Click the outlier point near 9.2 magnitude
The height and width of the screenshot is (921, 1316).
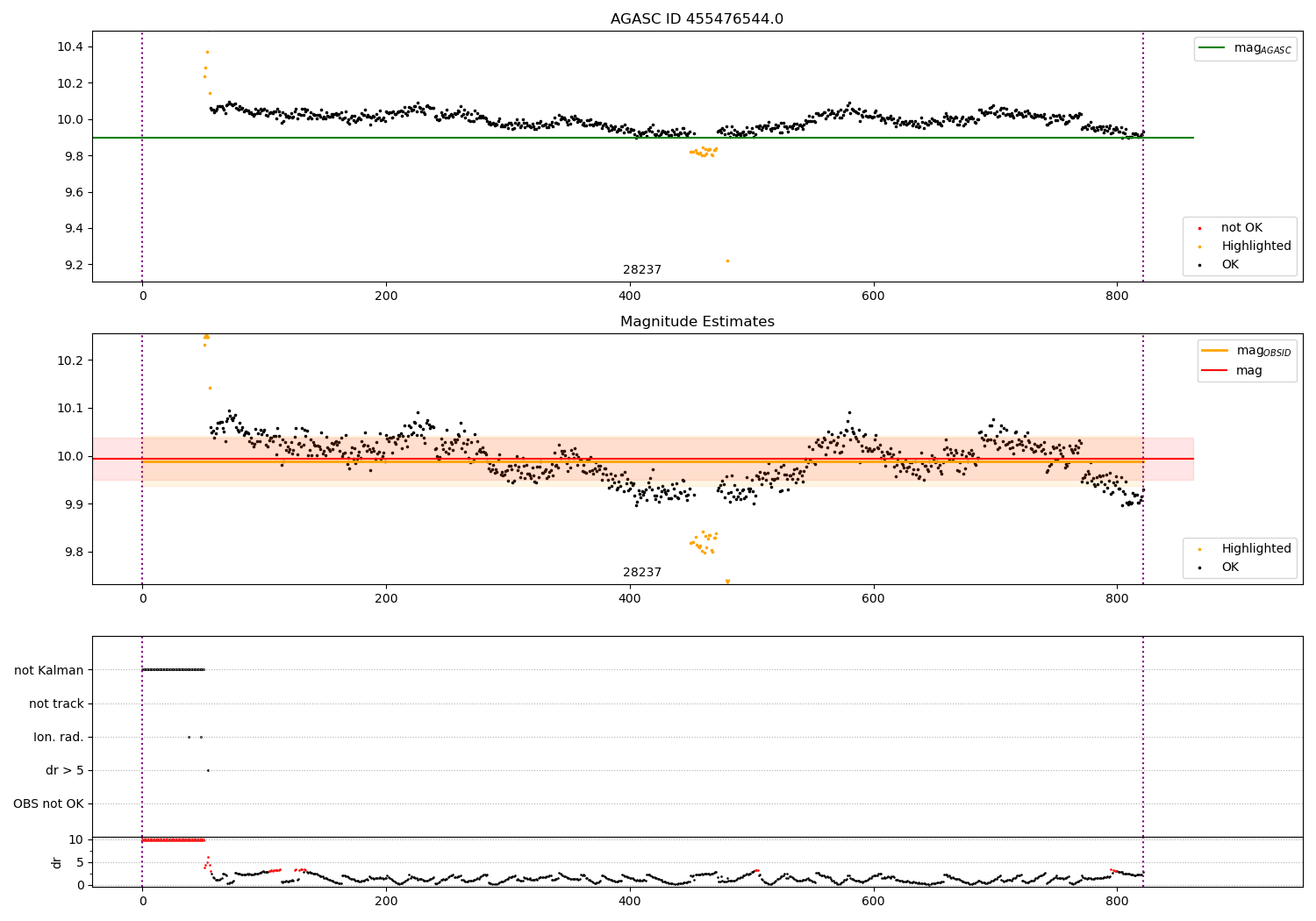coord(727,261)
